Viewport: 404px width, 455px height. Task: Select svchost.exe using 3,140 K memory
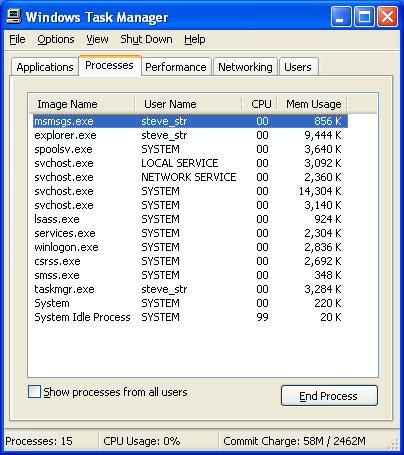click(x=190, y=205)
